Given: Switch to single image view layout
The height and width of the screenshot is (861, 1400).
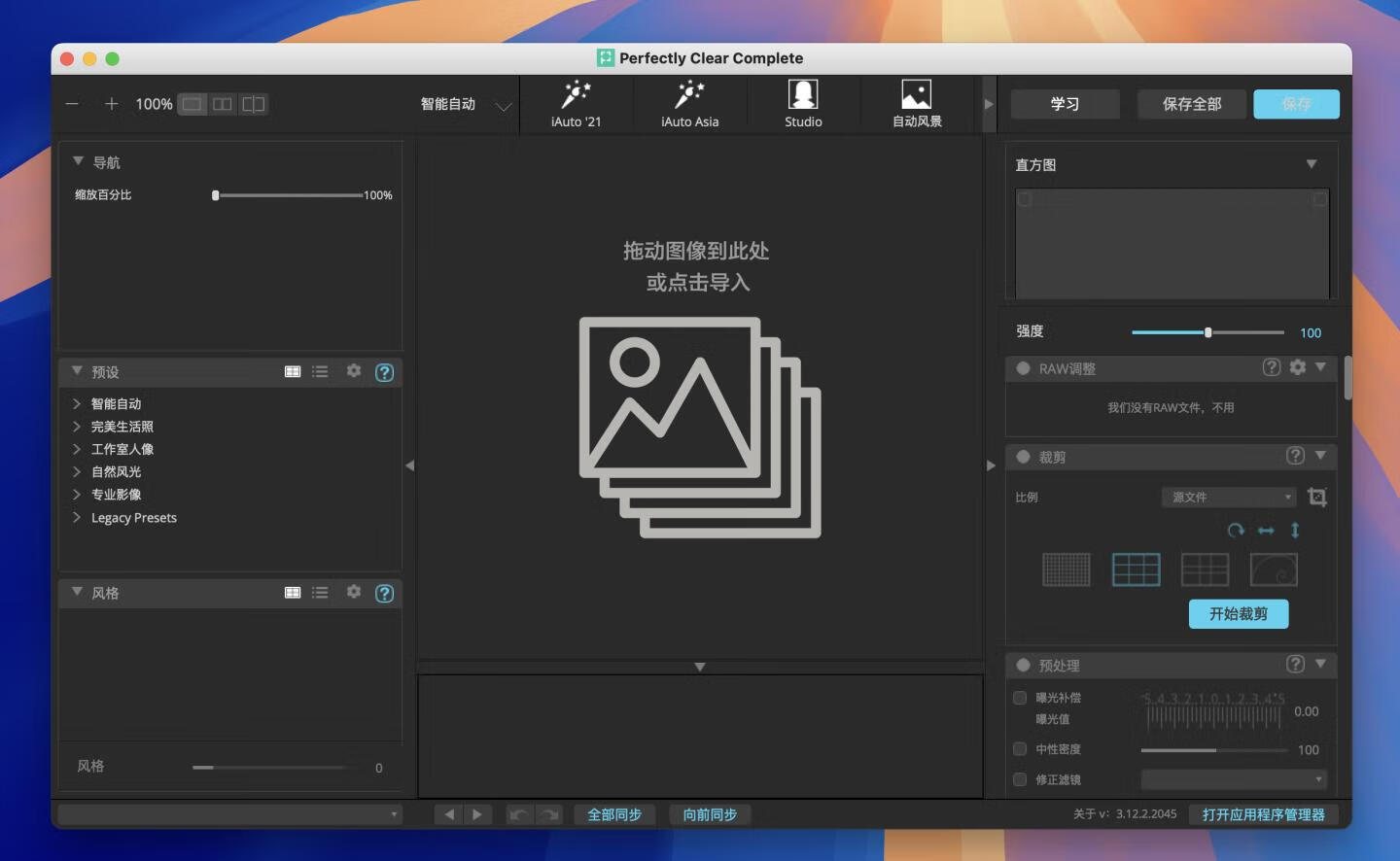Looking at the screenshot, I should click(x=192, y=104).
